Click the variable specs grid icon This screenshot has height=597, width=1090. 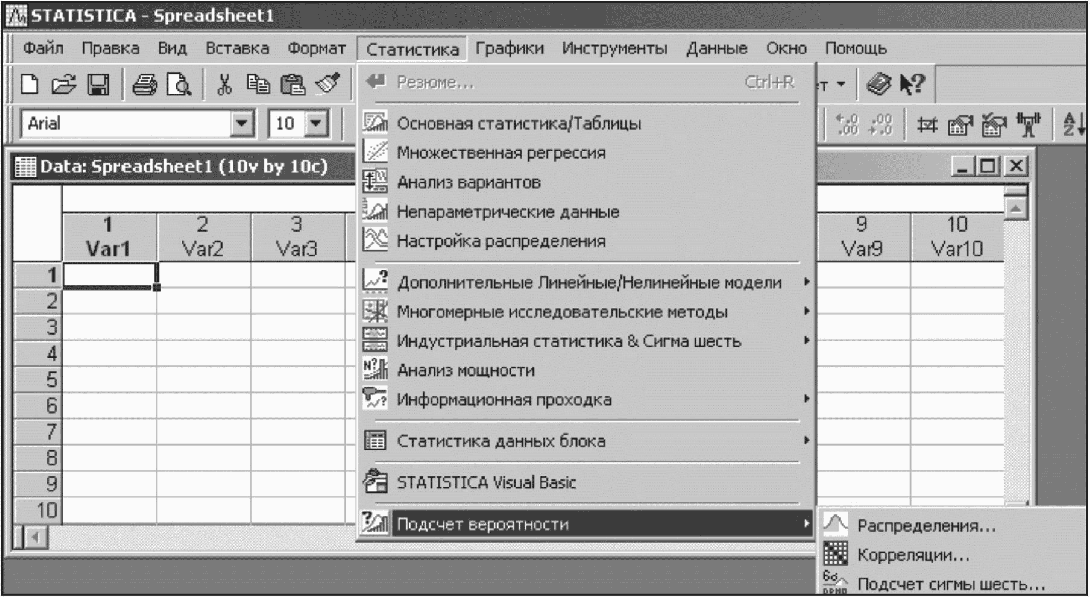[x=928, y=125]
